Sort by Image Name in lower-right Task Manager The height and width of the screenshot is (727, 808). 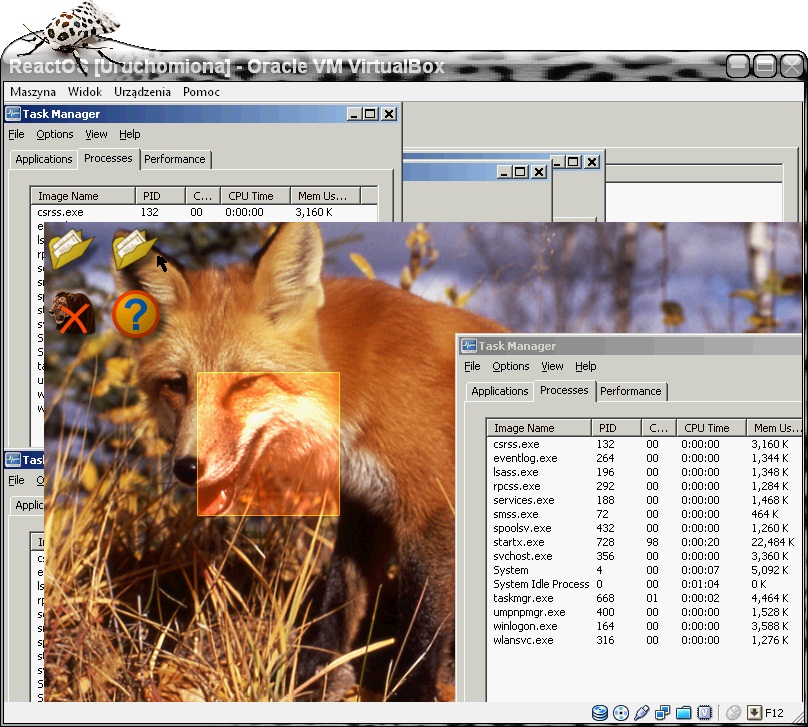pyautogui.click(x=539, y=428)
